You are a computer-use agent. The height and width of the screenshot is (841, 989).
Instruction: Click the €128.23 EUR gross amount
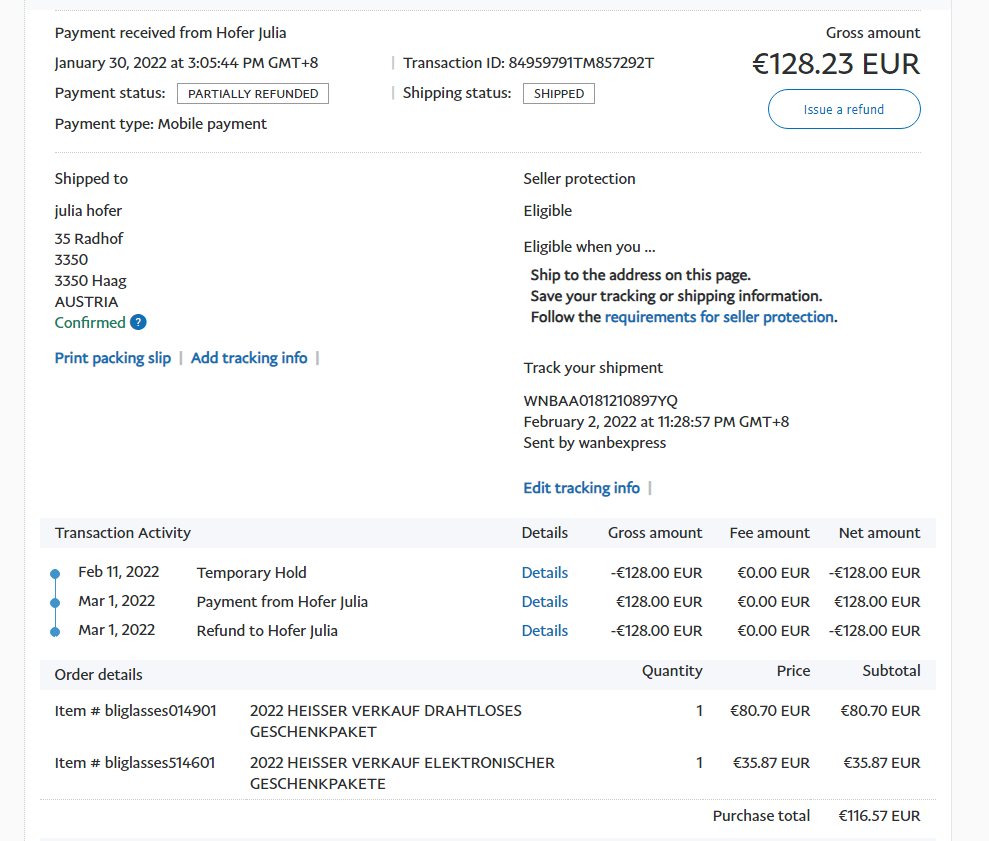click(x=835, y=64)
